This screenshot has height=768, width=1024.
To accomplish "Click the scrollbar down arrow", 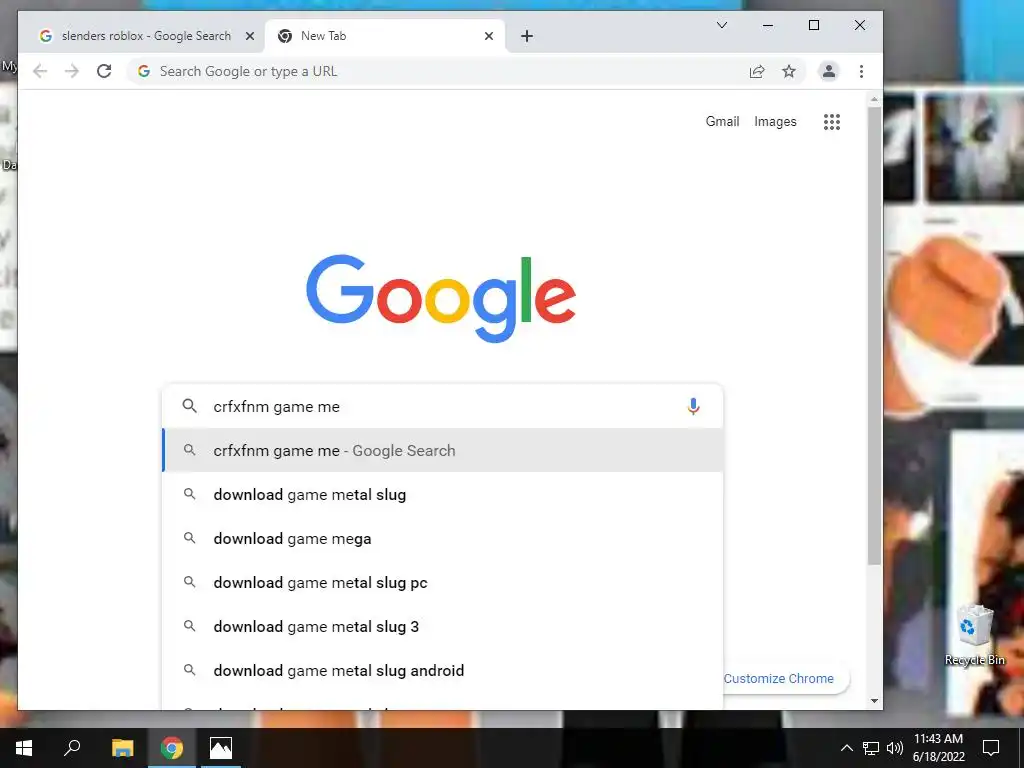I will tap(874, 701).
